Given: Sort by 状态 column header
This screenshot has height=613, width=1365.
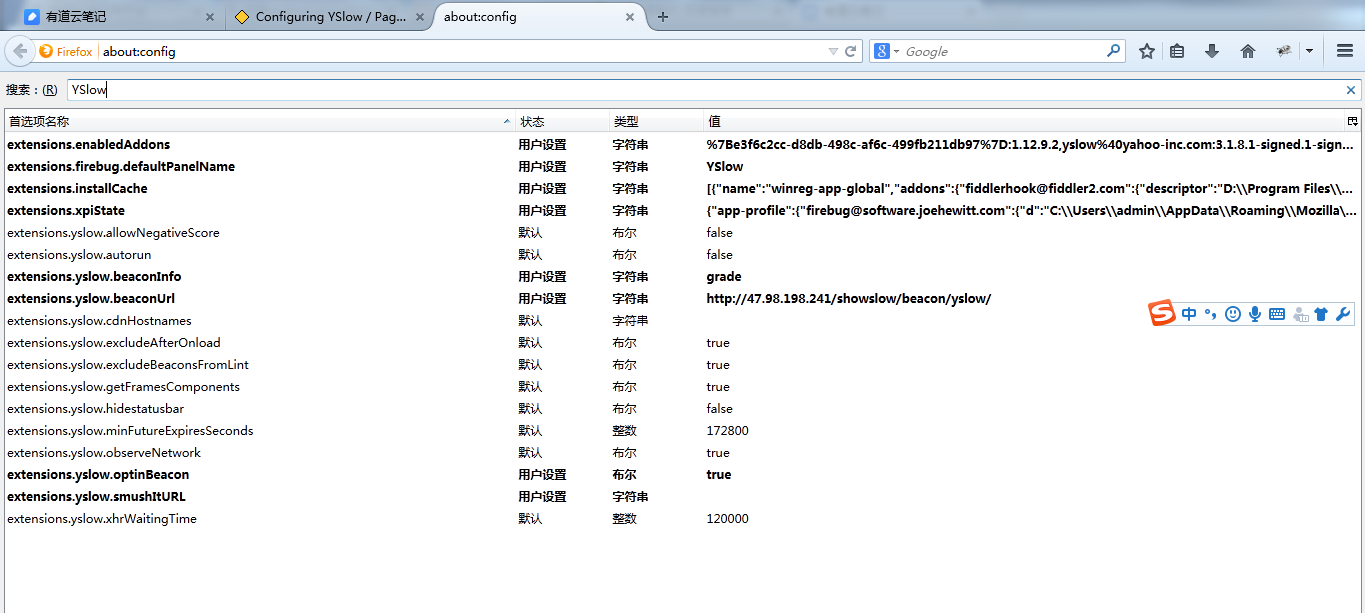Looking at the screenshot, I should pos(562,121).
